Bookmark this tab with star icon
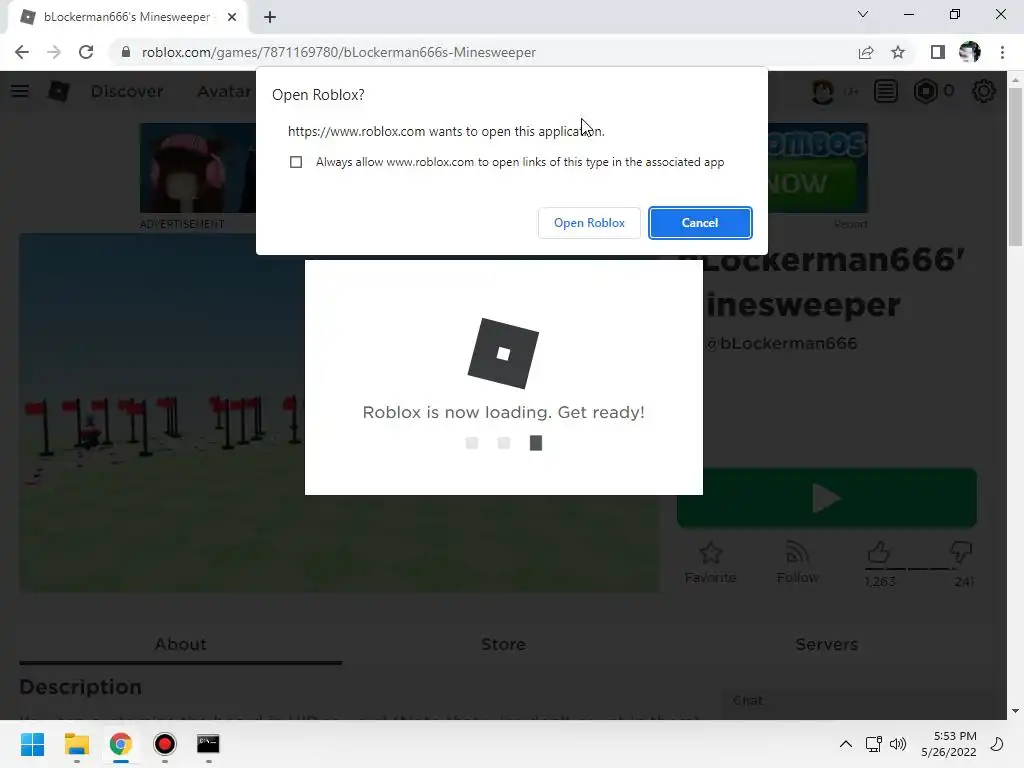The image size is (1024, 768). coord(898,52)
